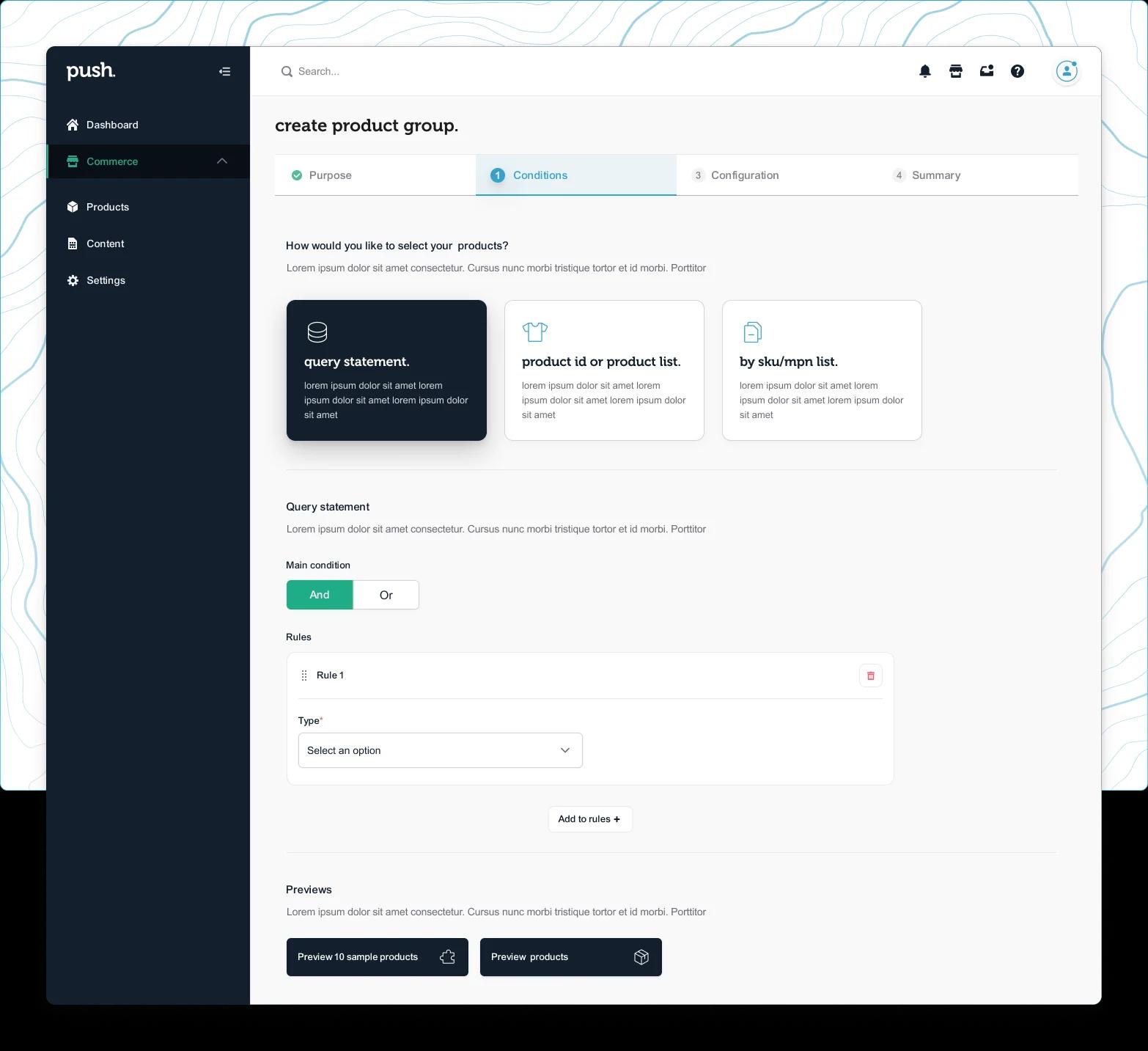Click the Products box icon
1148x1051 pixels.
pyautogui.click(x=73, y=207)
